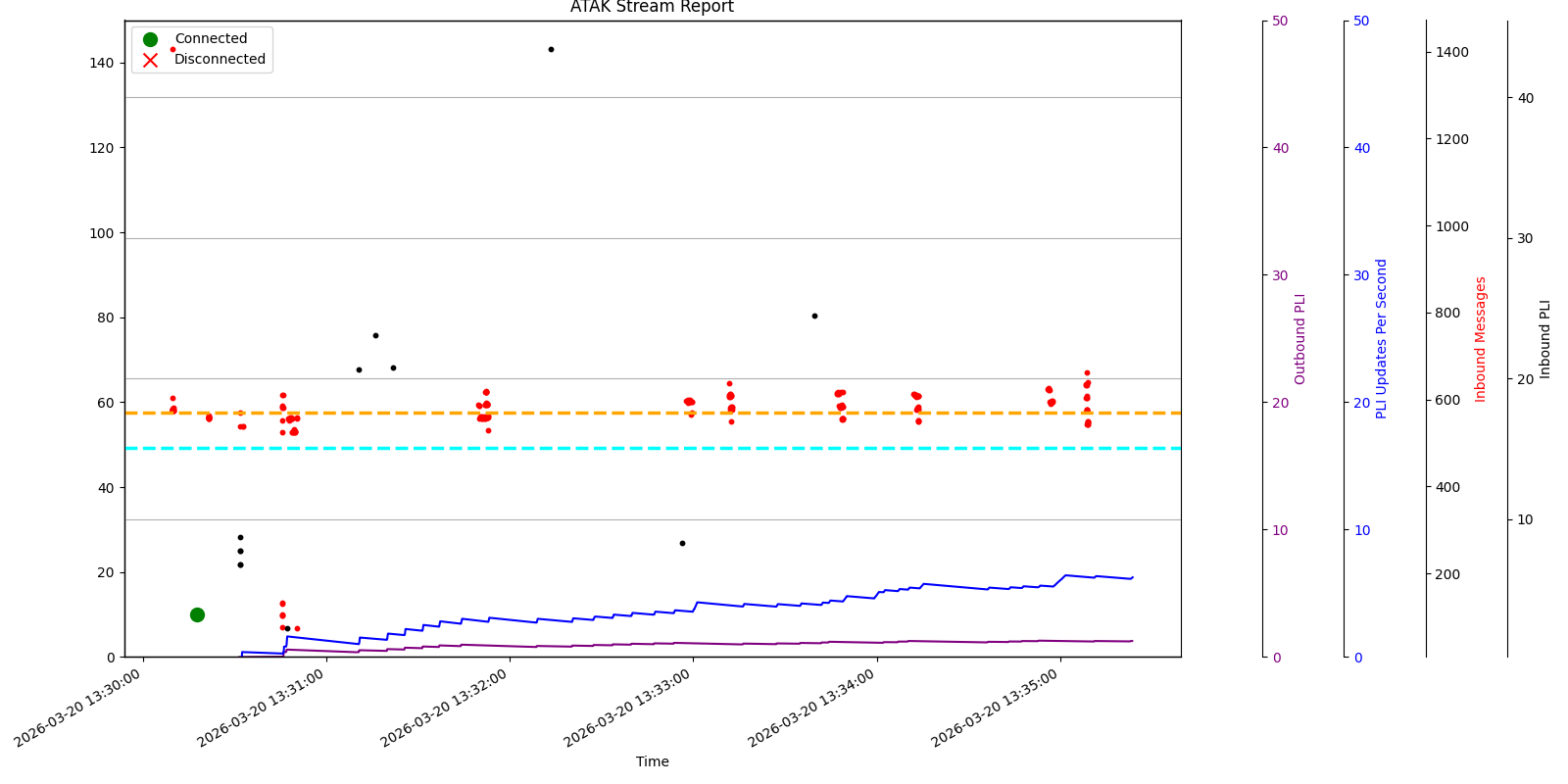Click the black data point at value 80
Screen dimensions: 1568x784
814,316
